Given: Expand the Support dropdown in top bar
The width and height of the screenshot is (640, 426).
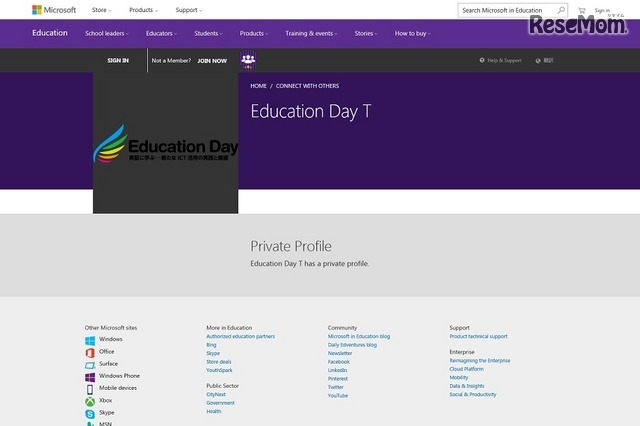Looking at the screenshot, I should click(x=188, y=10).
